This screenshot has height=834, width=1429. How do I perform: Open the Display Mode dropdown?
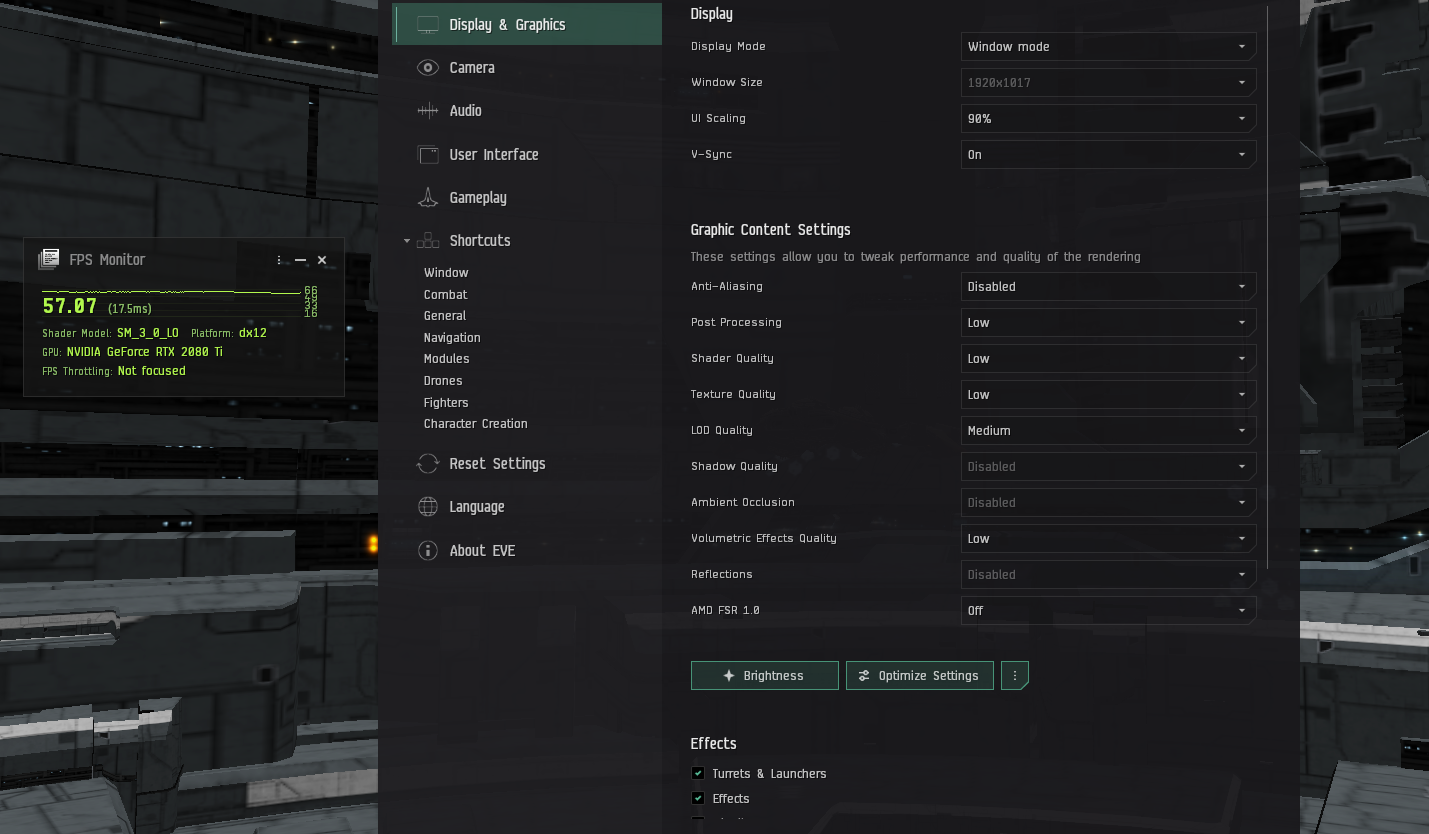(x=1108, y=47)
